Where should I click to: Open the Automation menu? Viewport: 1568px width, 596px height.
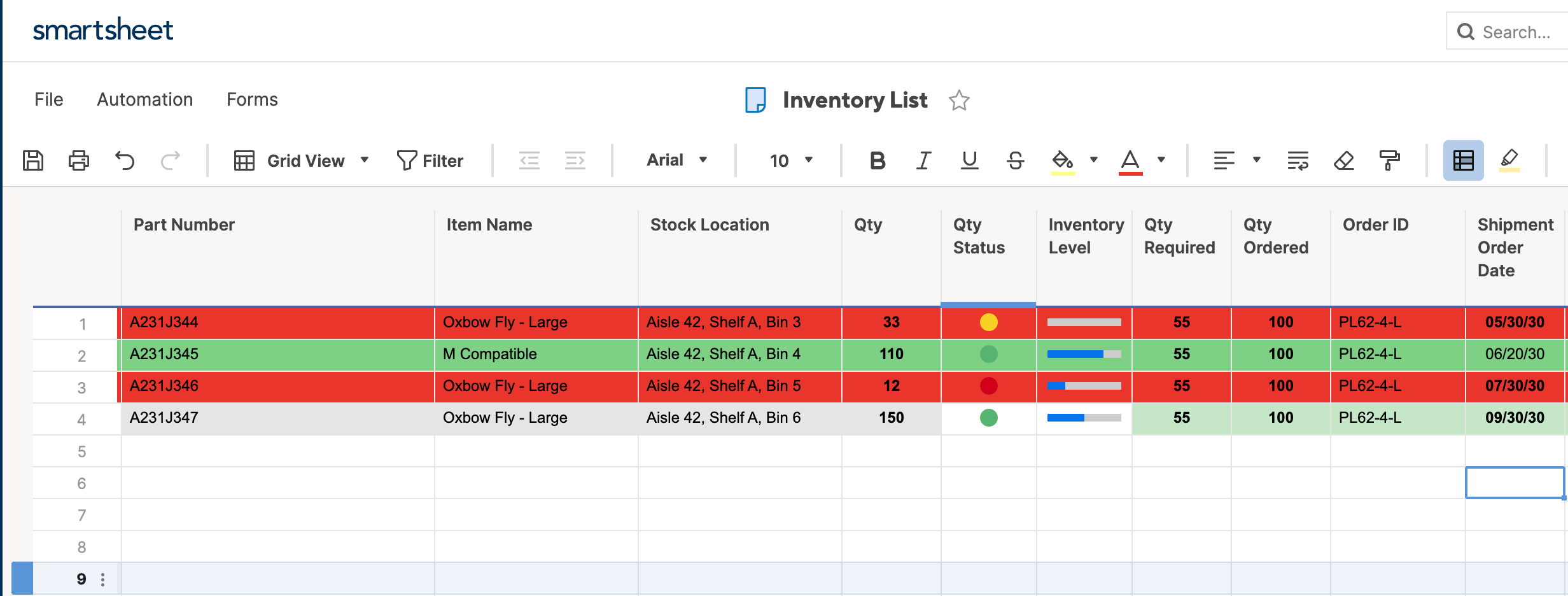[145, 99]
